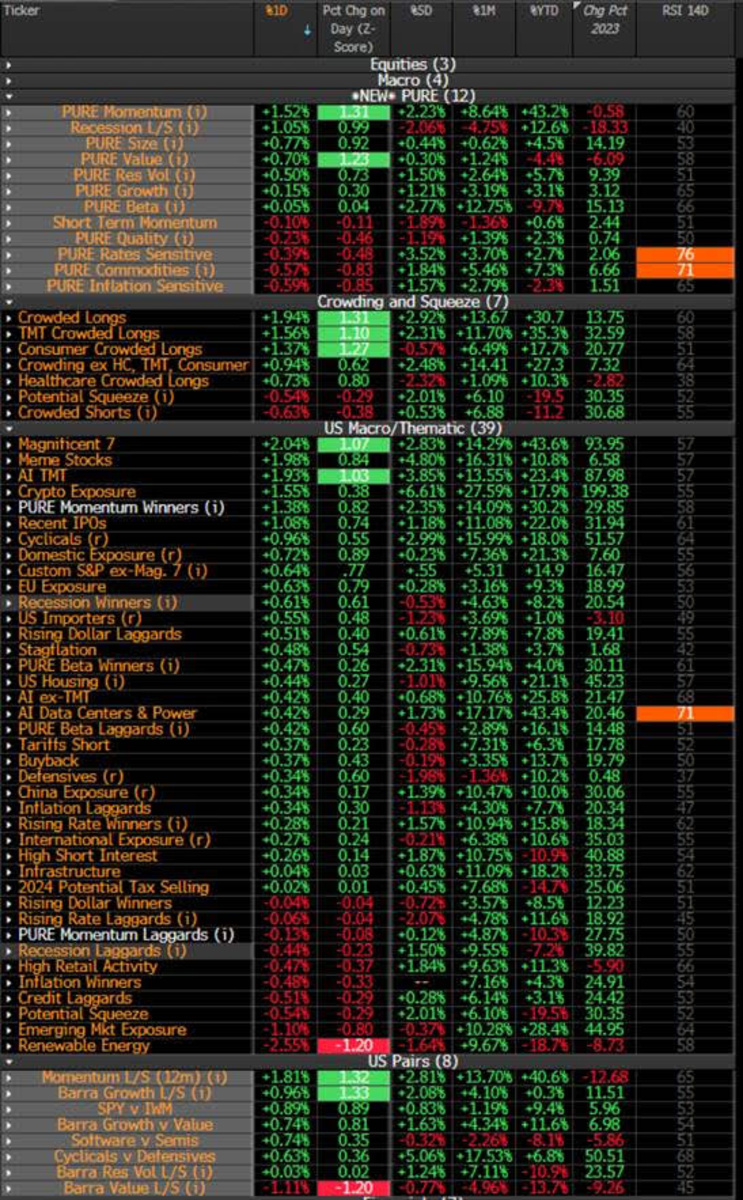Collapse the *NEW* PURE (12) group
Screen dimensions: 743x1200
9,96
